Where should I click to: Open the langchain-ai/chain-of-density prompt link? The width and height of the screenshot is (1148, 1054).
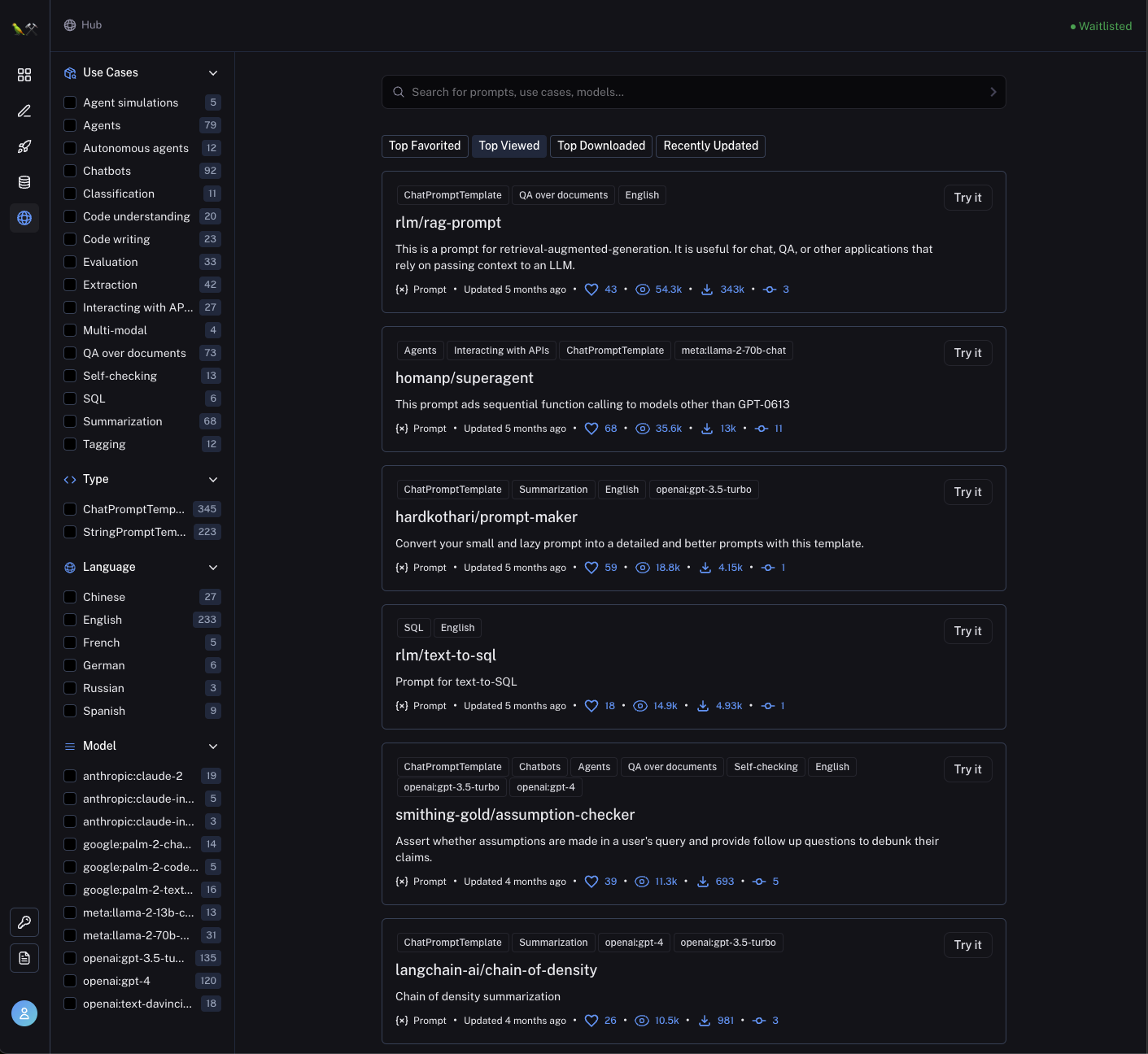(495, 969)
